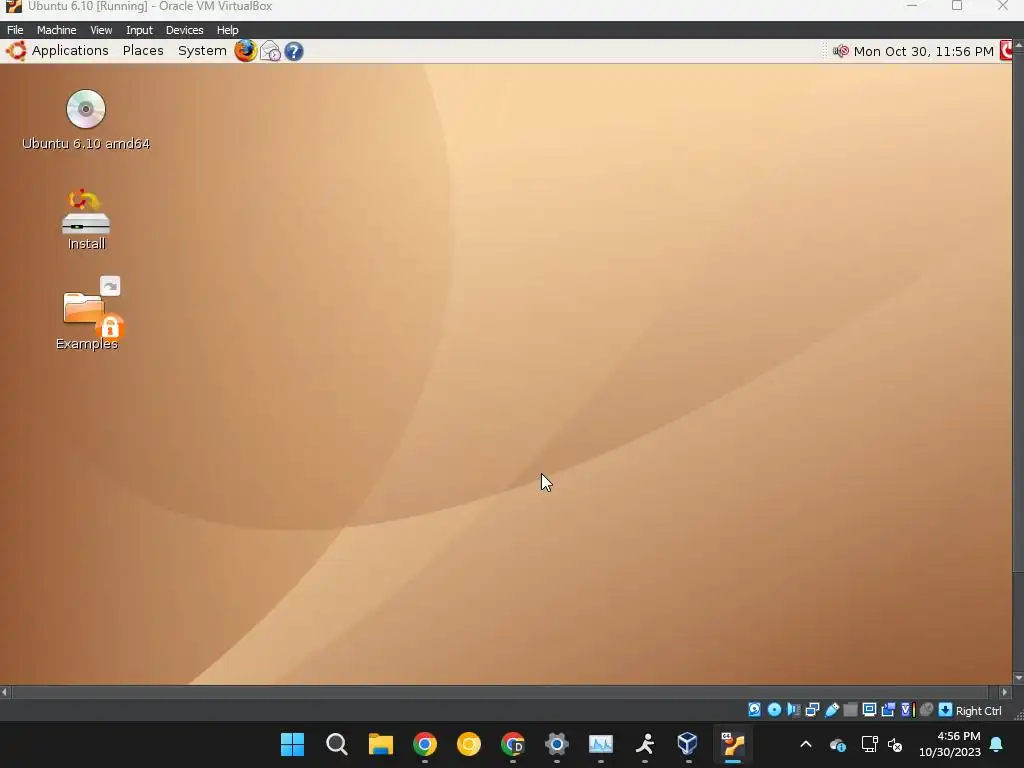Screen dimensions: 1024x768
Task: Select the Install desktop icon
Action: tap(86, 220)
